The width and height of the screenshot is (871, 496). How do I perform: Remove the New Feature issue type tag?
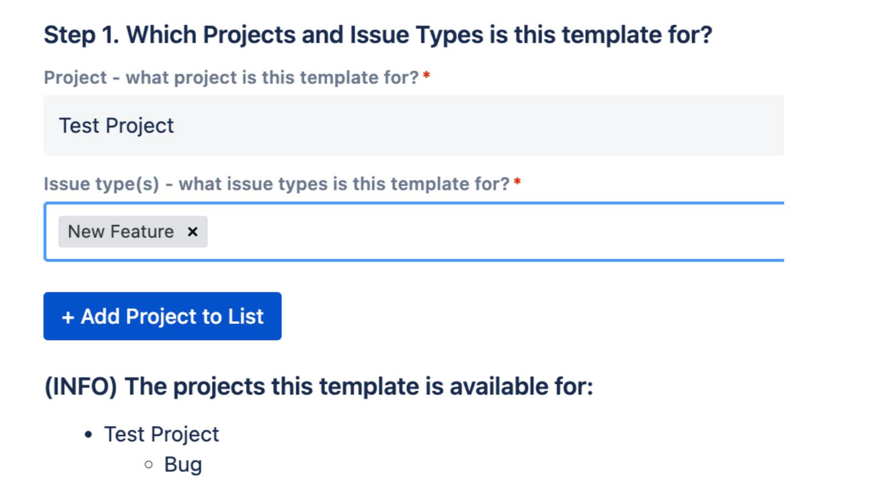(x=193, y=232)
